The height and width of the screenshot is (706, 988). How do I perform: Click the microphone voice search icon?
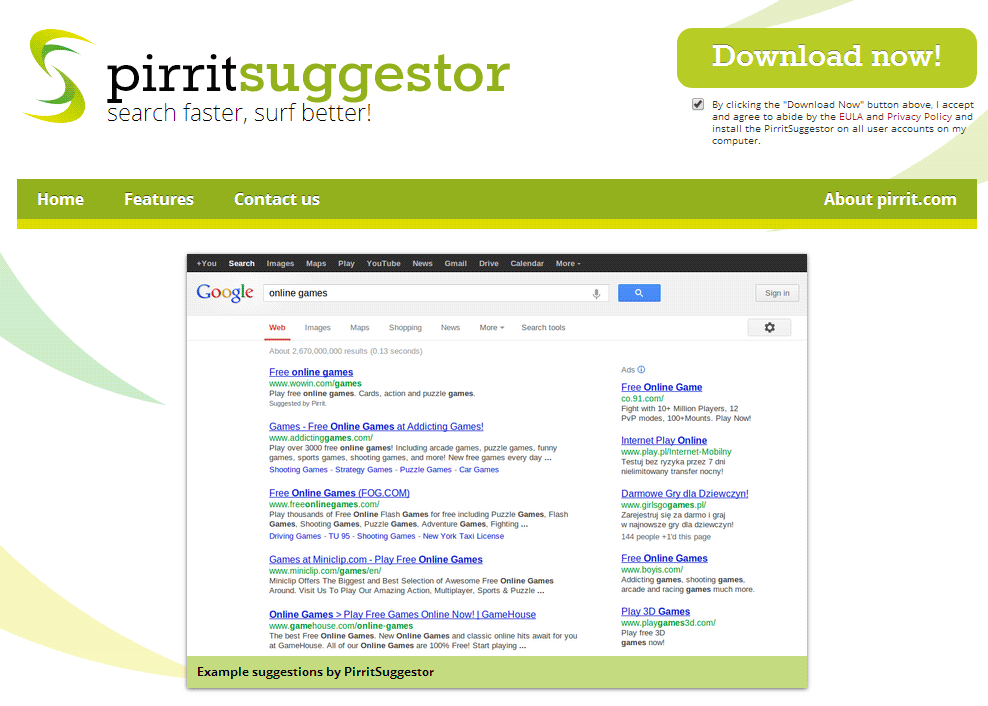pyautogui.click(x=596, y=294)
